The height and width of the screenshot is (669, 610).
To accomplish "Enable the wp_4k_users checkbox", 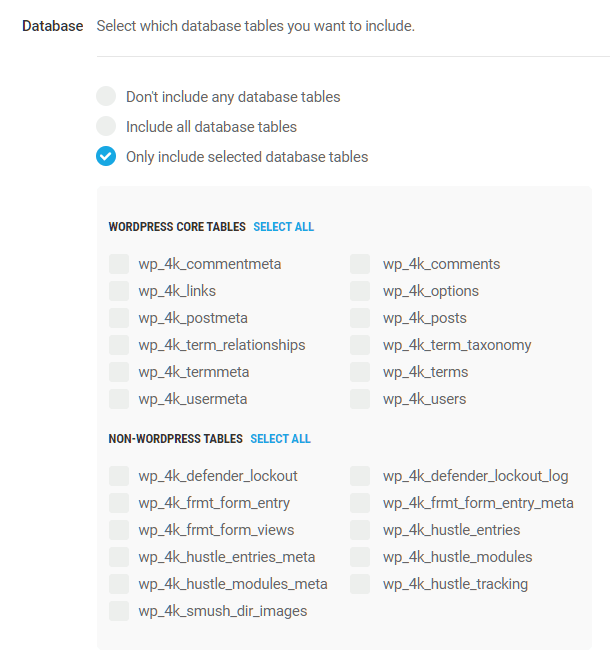I will (361, 399).
